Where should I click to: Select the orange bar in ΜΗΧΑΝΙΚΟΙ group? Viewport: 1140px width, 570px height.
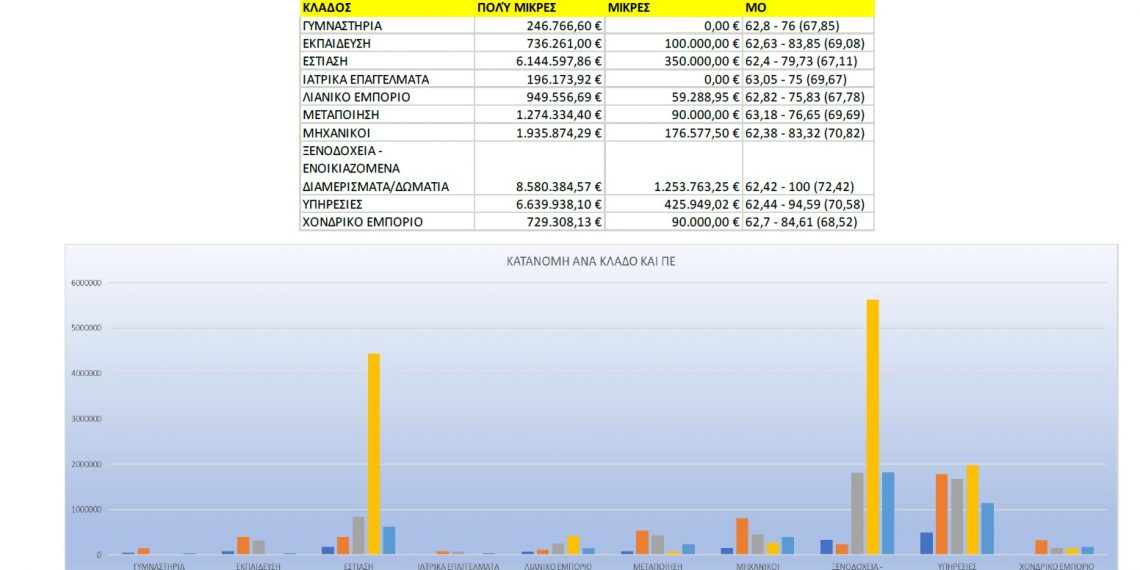click(742, 536)
